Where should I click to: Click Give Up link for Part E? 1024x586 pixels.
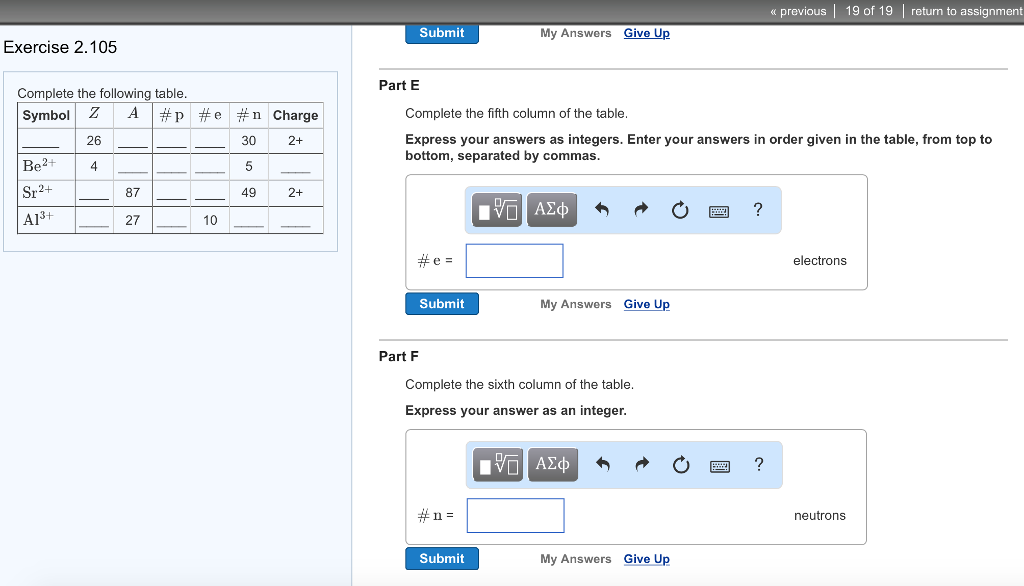click(x=646, y=304)
